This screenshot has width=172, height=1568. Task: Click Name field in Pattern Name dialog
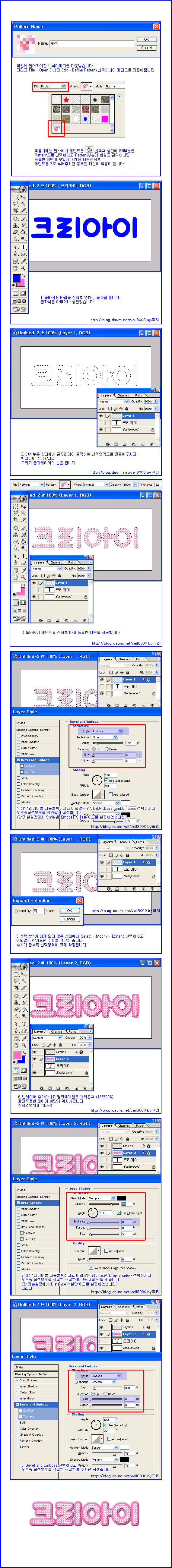click(x=91, y=43)
